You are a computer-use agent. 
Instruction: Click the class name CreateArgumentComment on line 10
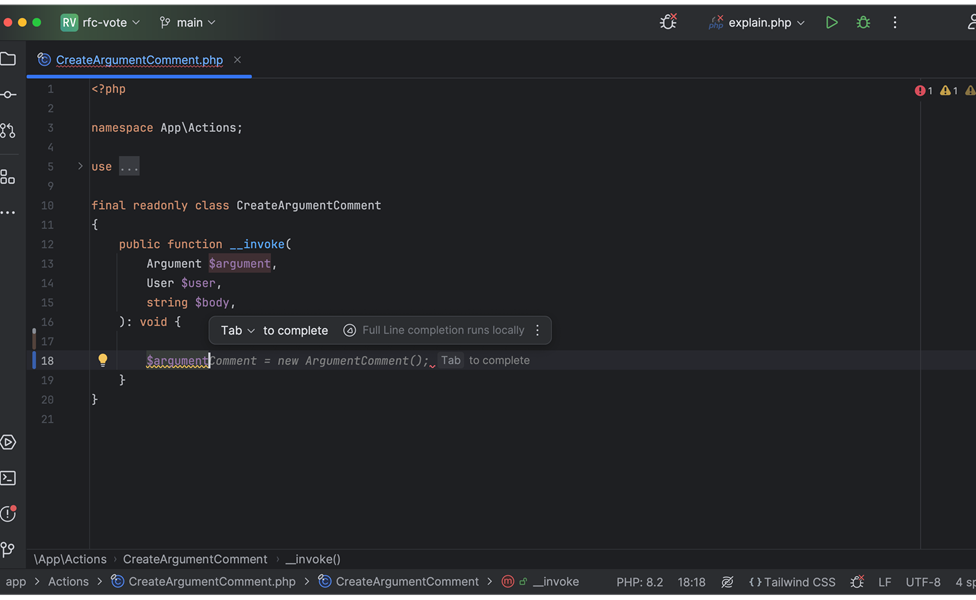[x=309, y=205]
